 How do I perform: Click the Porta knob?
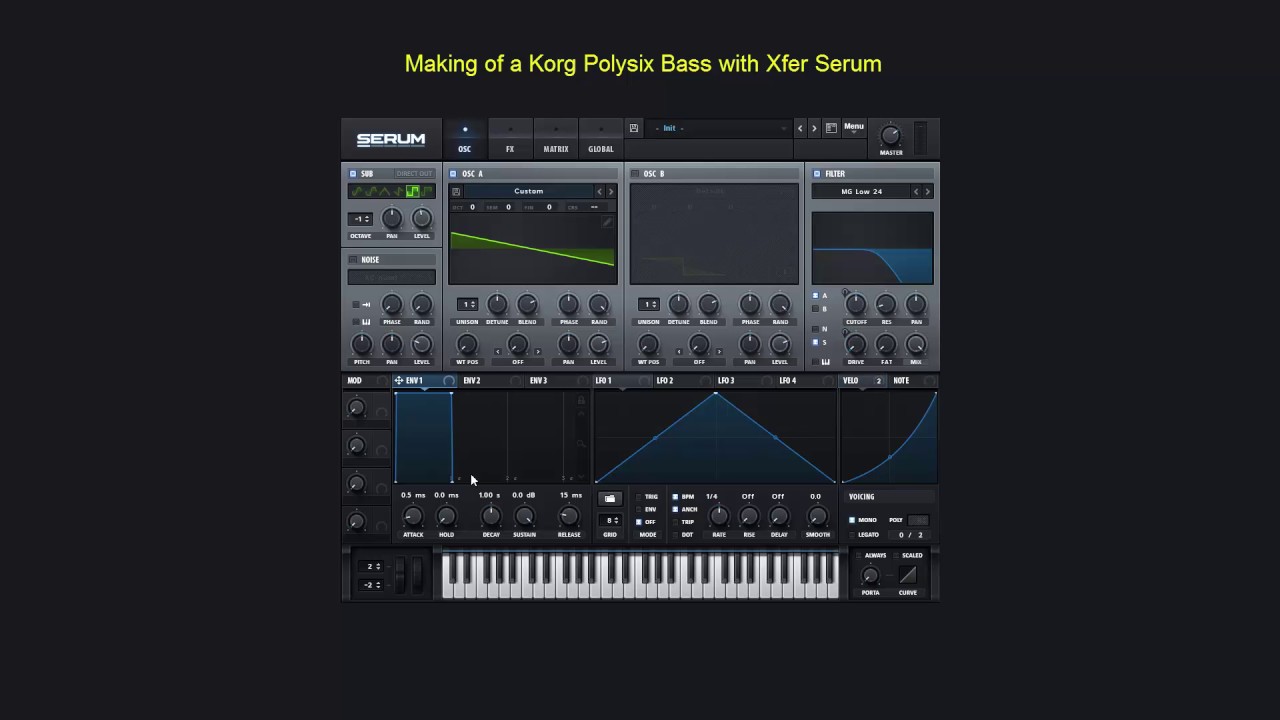coord(870,575)
